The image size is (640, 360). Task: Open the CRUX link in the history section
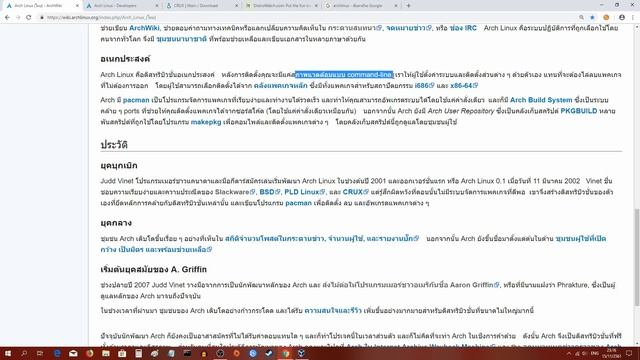coord(356,192)
